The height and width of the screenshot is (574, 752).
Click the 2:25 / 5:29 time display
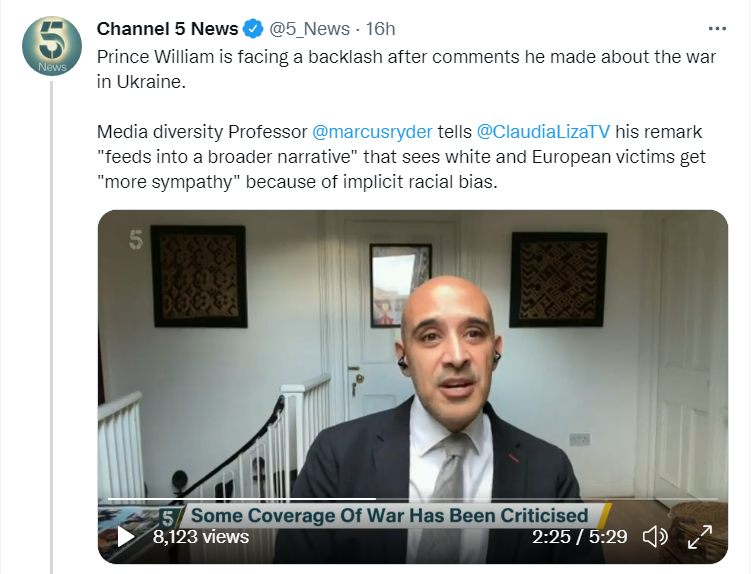(579, 537)
